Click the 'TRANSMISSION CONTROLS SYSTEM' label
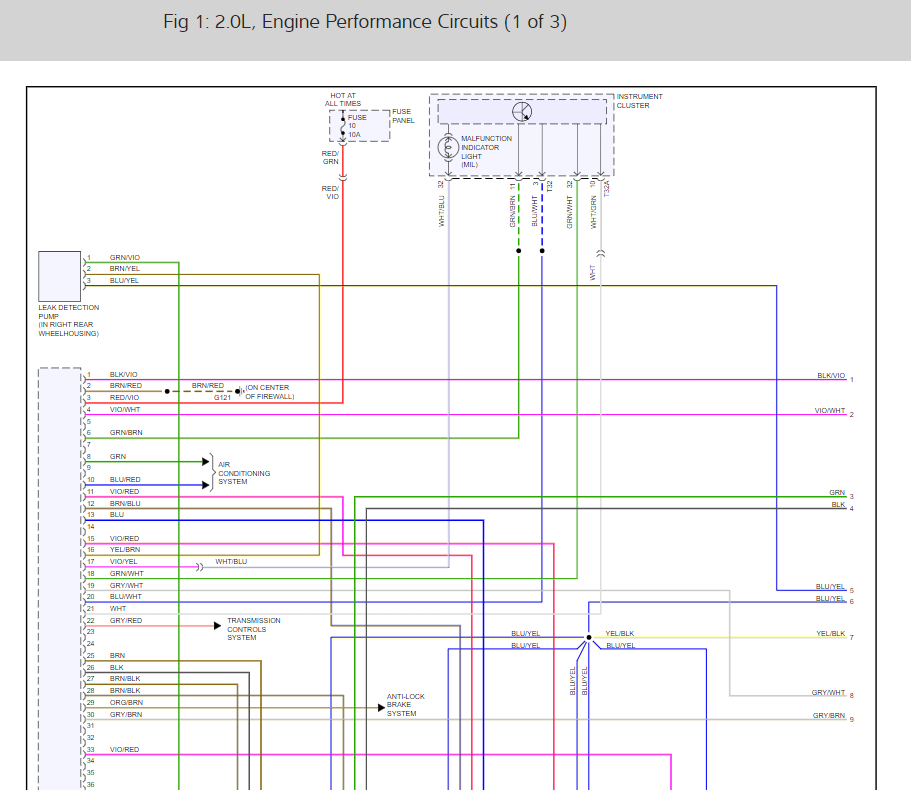Viewport: 911px width, 812px height. coord(253,629)
